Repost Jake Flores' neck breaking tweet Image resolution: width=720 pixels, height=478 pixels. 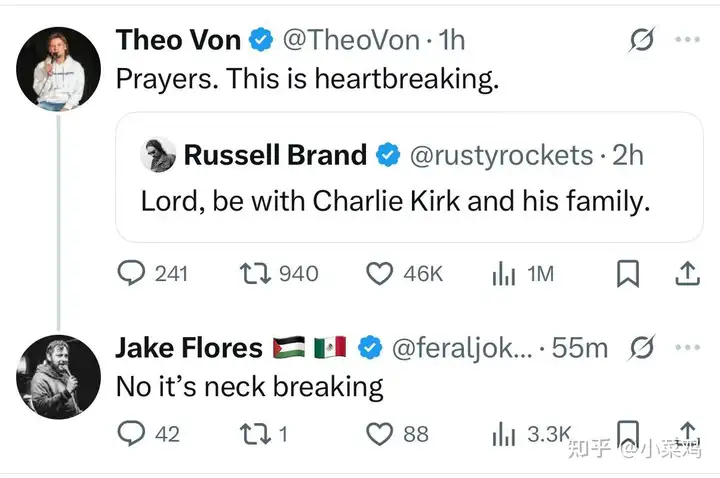coord(256,434)
